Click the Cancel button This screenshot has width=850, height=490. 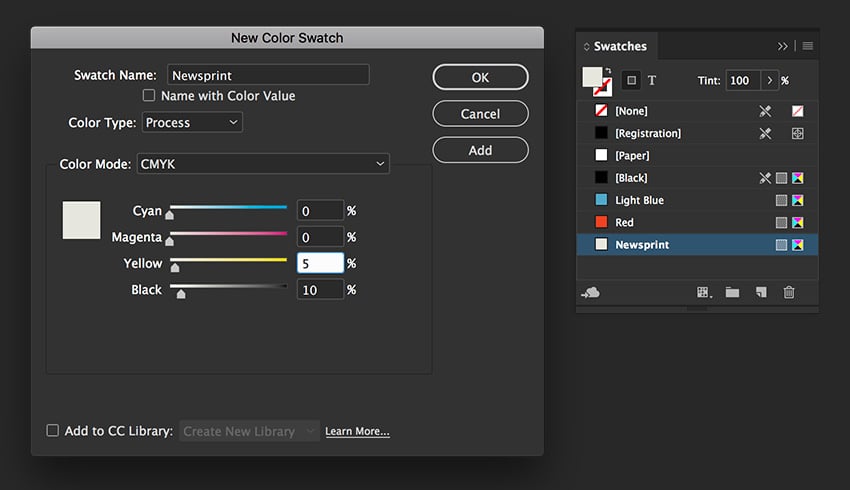(480, 114)
